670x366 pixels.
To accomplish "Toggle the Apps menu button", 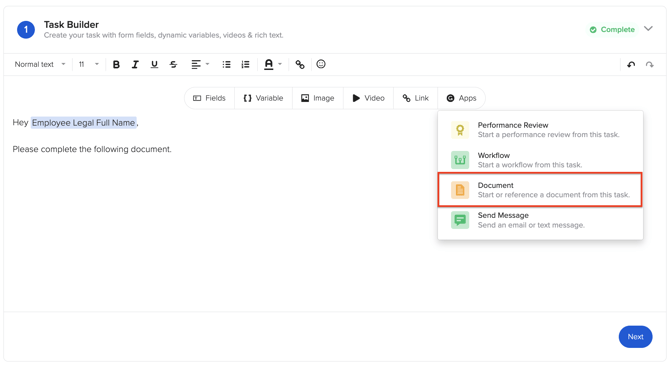I will point(461,98).
